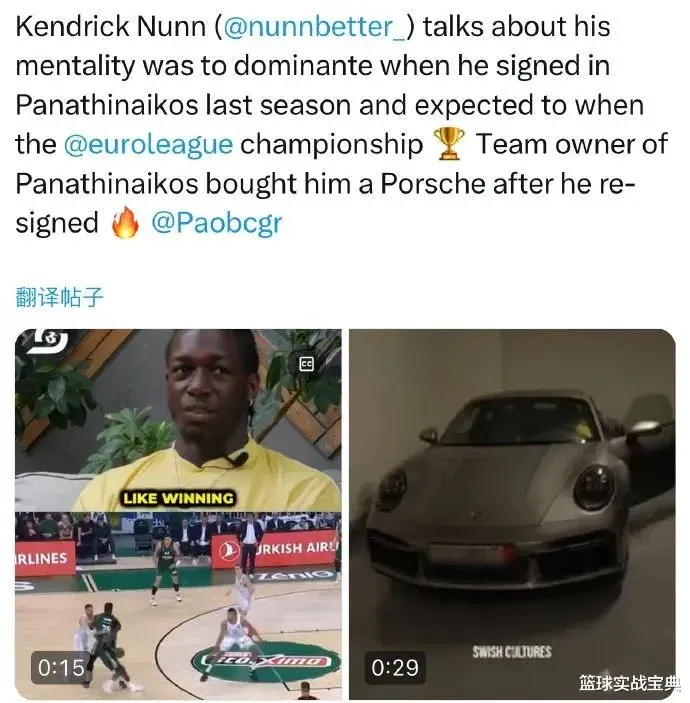Click the 'Kendrick Nunn' post text

[111, 27]
